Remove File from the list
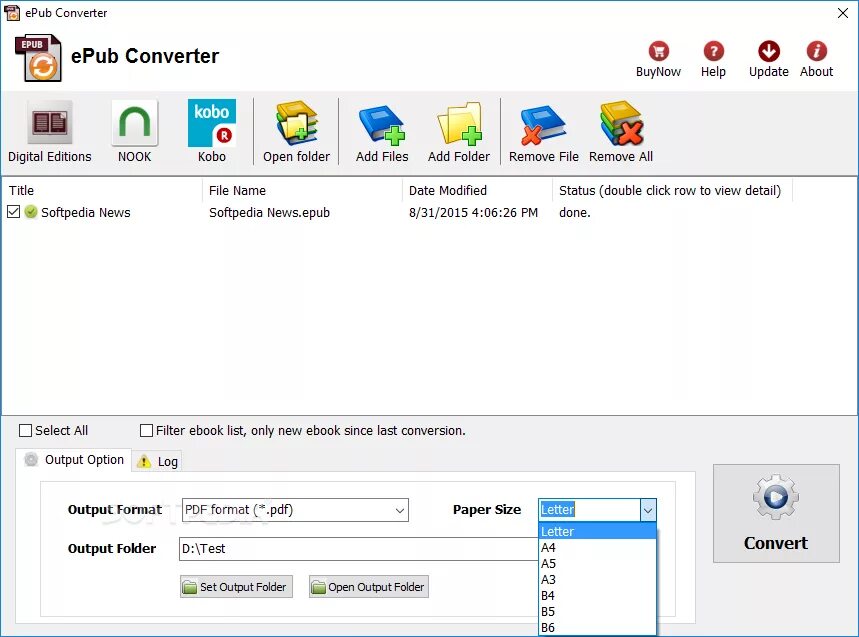This screenshot has width=859, height=637. click(543, 125)
